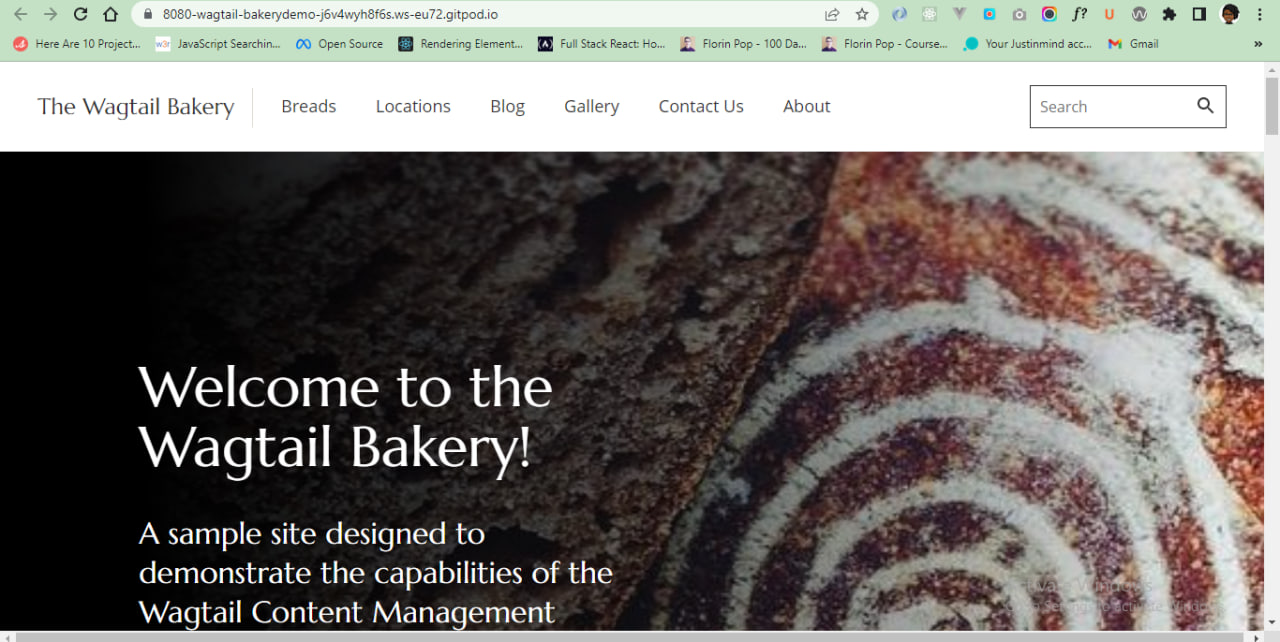Screen dimensions: 1280x642
Task: Open the browser home page icon
Action: click(x=111, y=14)
